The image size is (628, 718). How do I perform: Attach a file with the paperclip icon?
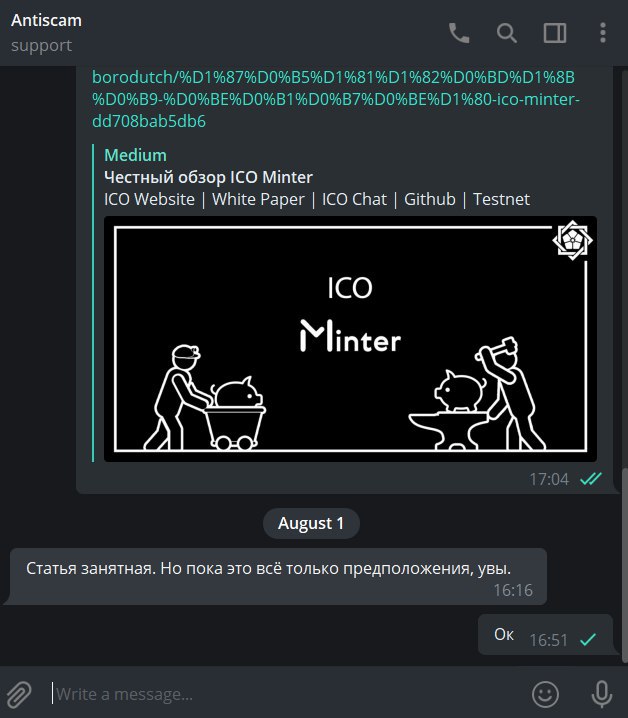tap(19, 694)
